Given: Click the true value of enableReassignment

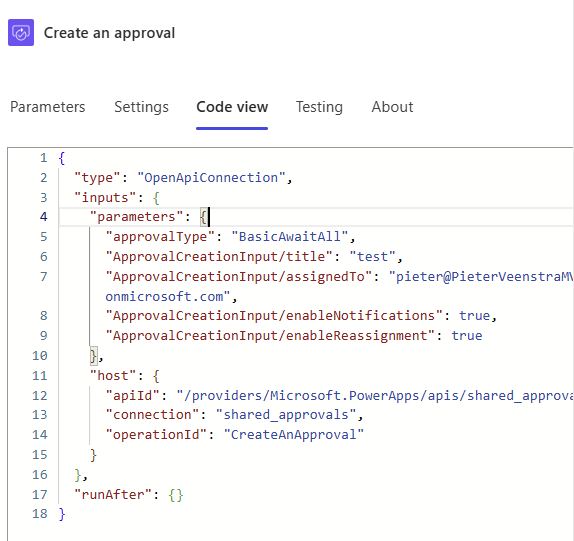Looking at the screenshot, I should (x=467, y=336).
